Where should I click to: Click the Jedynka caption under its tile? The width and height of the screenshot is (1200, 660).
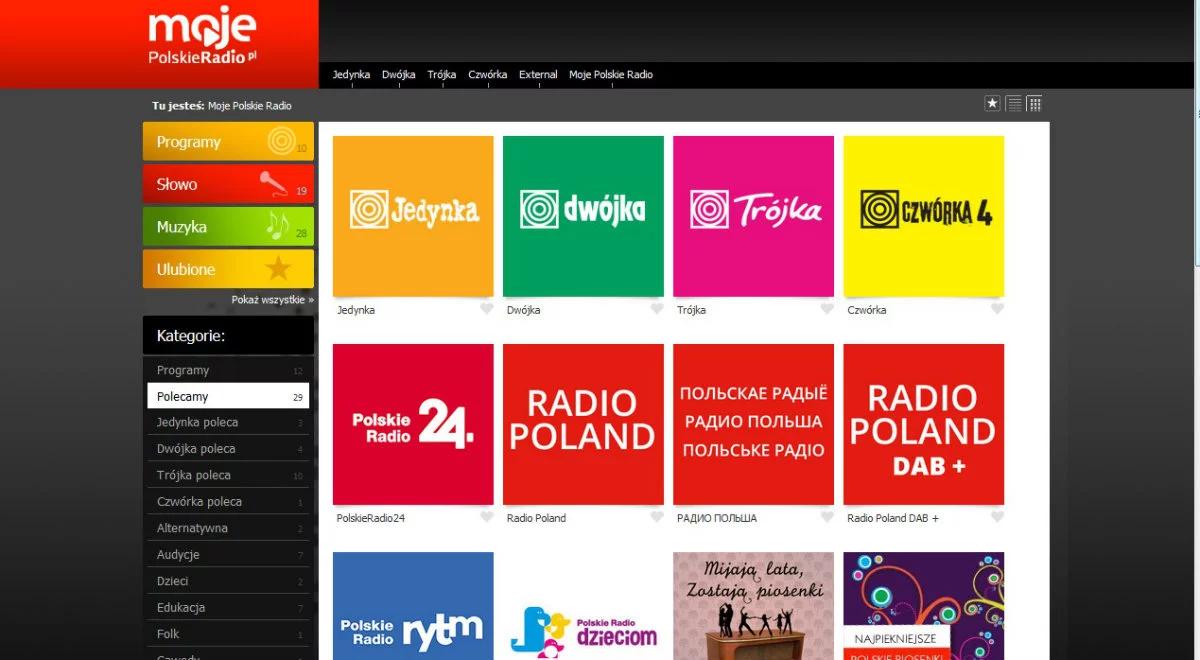(x=356, y=310)
